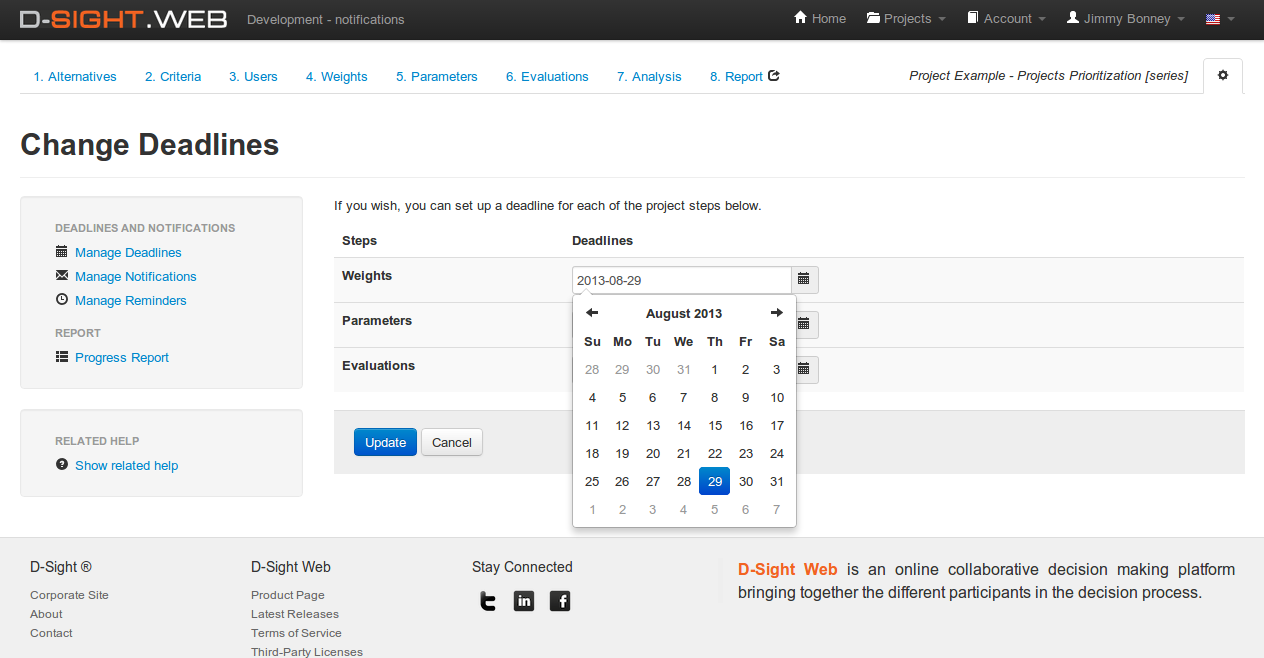1264x658 pixels.
Task: Open the Projects dropdown menu
Action: click(x=907, y=19)
